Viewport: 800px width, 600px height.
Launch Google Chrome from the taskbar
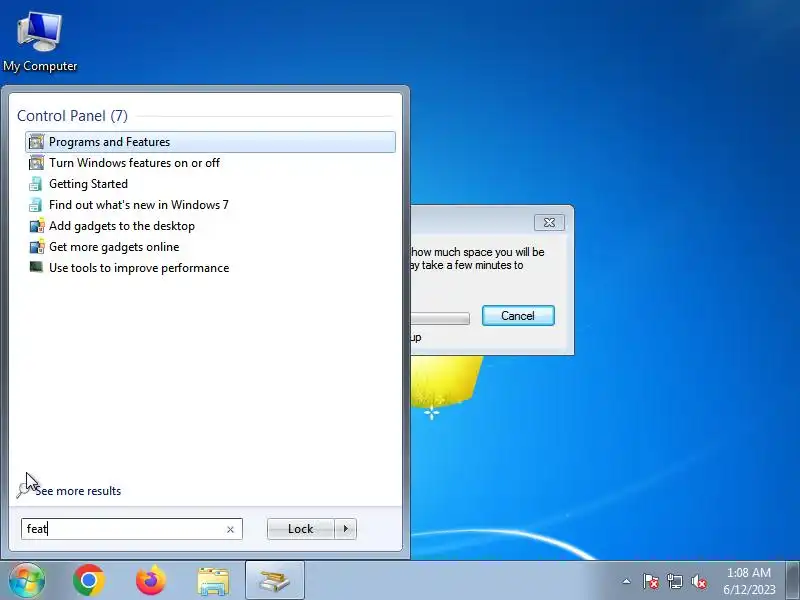[89, 580]
